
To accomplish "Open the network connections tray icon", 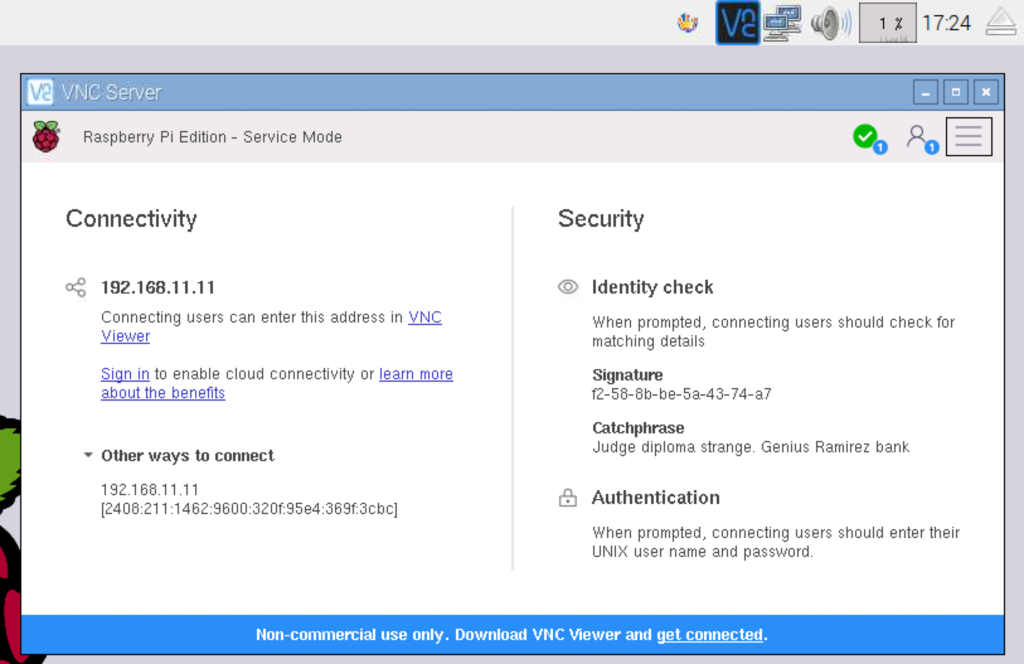I will pos(782,23).
